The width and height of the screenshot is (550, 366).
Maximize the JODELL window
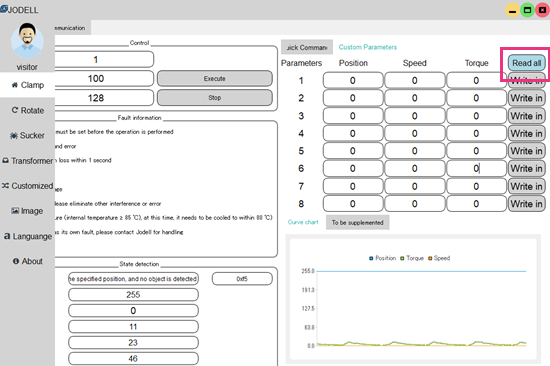tap(527, 10)
